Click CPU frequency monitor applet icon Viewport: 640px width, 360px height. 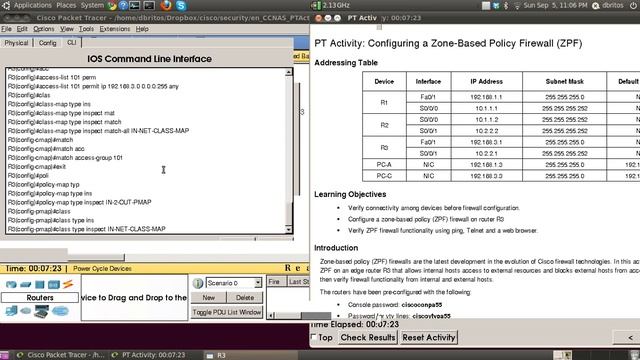pos(316,6)
